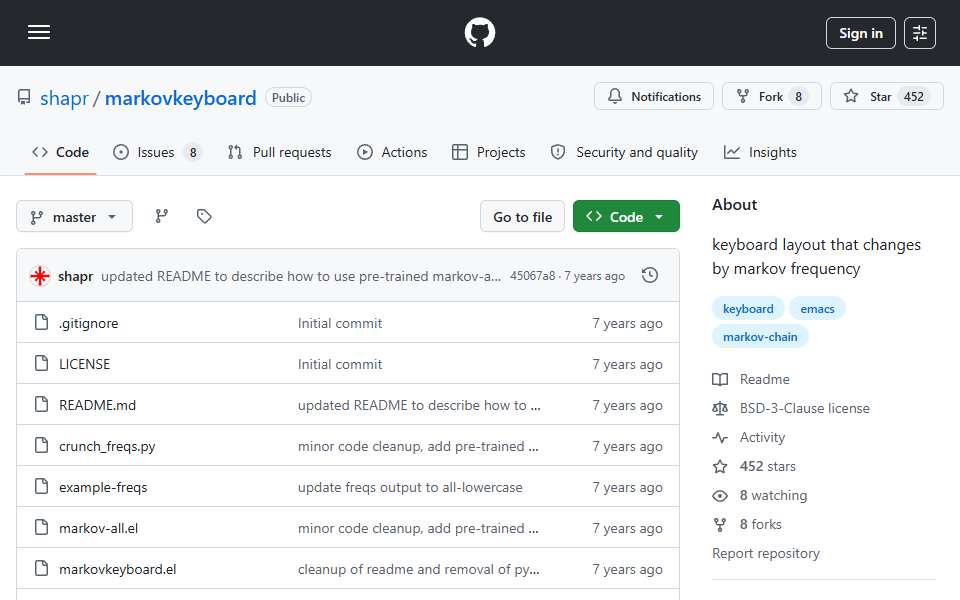Expand the master branch dropdown
The image size is (960, 600).
(x=74, y=217)
